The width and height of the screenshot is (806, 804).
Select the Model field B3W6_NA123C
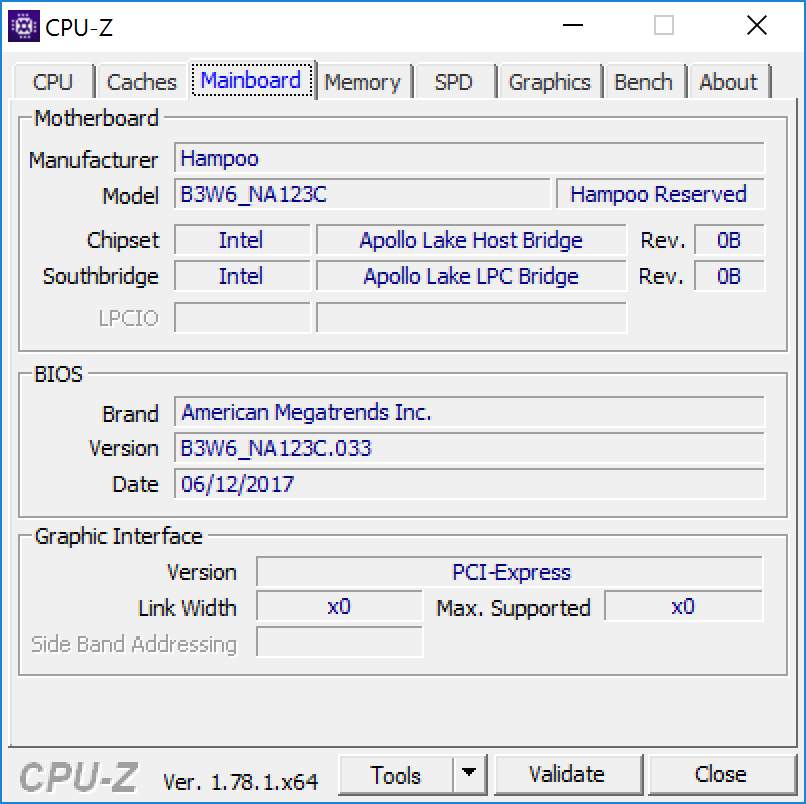point(362,194)
